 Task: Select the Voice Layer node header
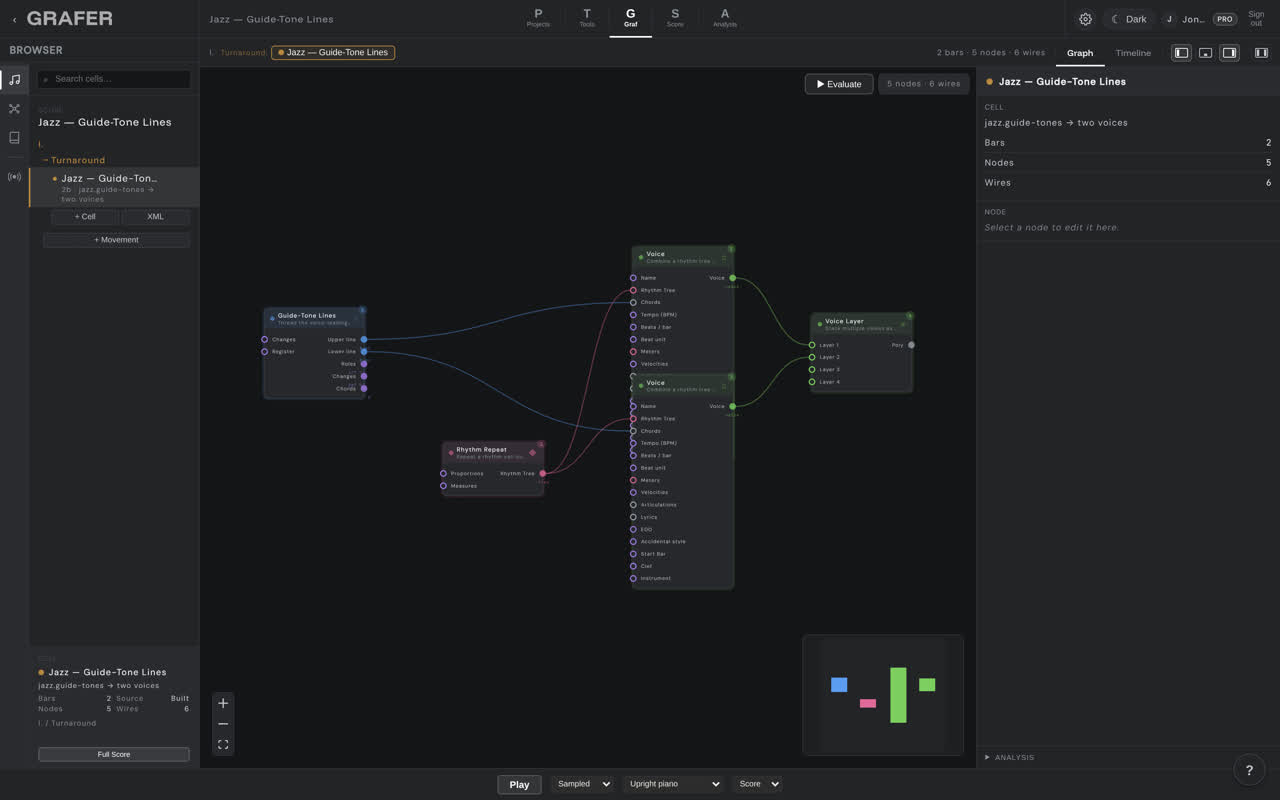[861, 324]
